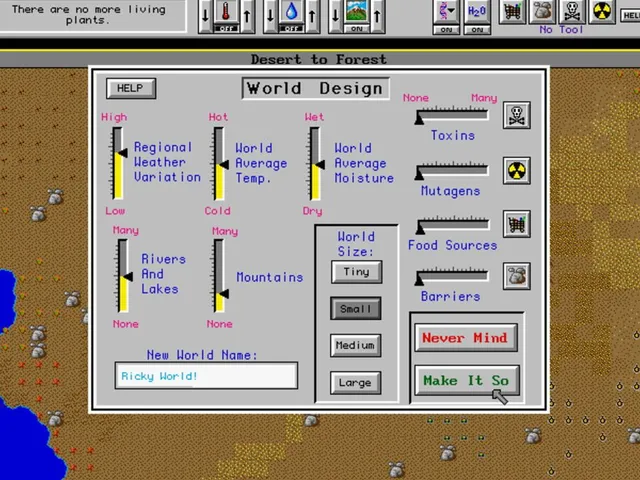Adjust the Mountains slider handle

click(224, 293)
